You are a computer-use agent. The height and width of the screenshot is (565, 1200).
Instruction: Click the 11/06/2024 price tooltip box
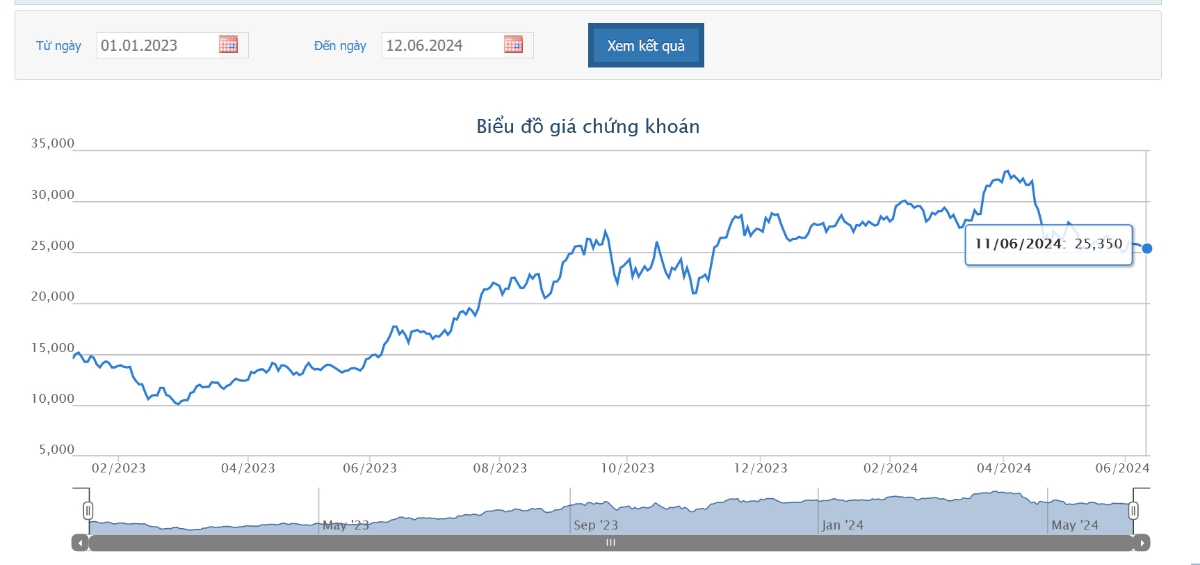(x=1048, y=244)
